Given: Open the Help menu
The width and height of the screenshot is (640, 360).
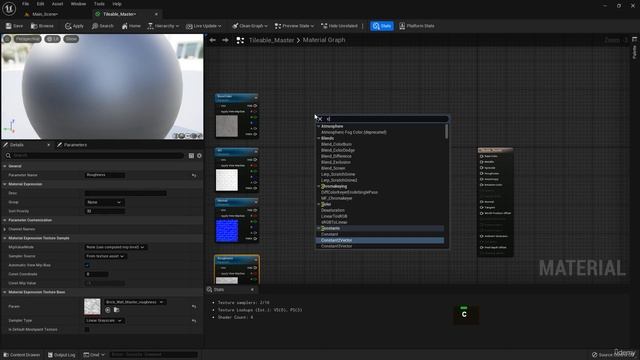Looking at the screenshot, I should tap(117, 4).
